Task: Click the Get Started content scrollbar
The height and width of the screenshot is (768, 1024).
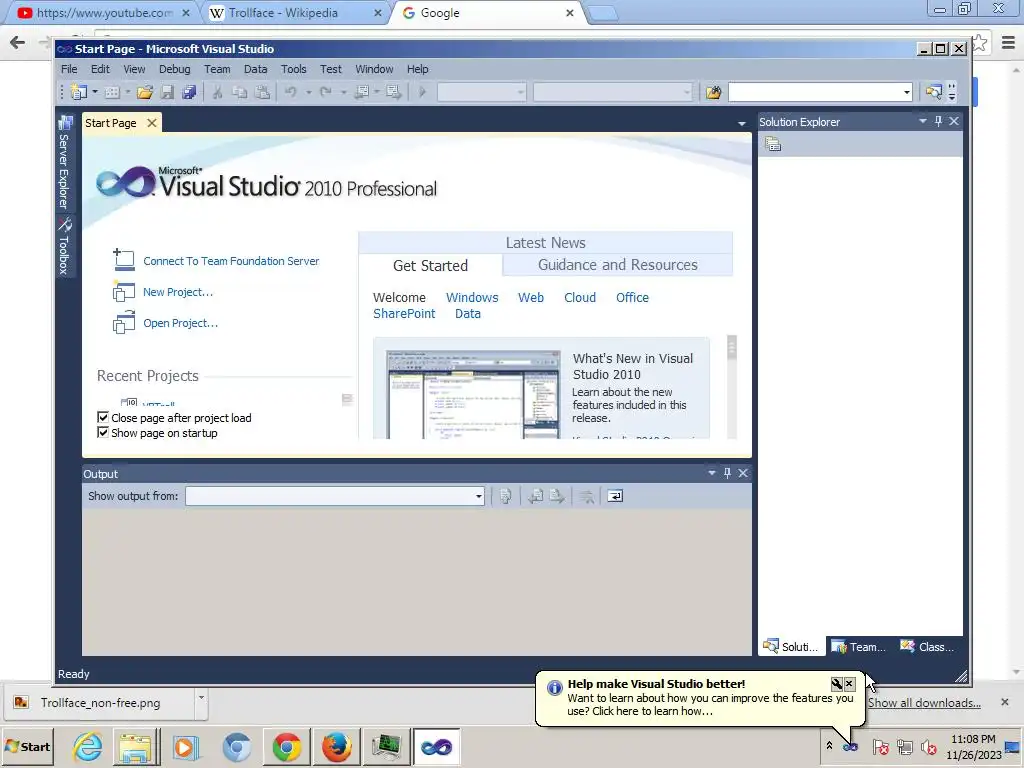Action: (x=731, y=387)
